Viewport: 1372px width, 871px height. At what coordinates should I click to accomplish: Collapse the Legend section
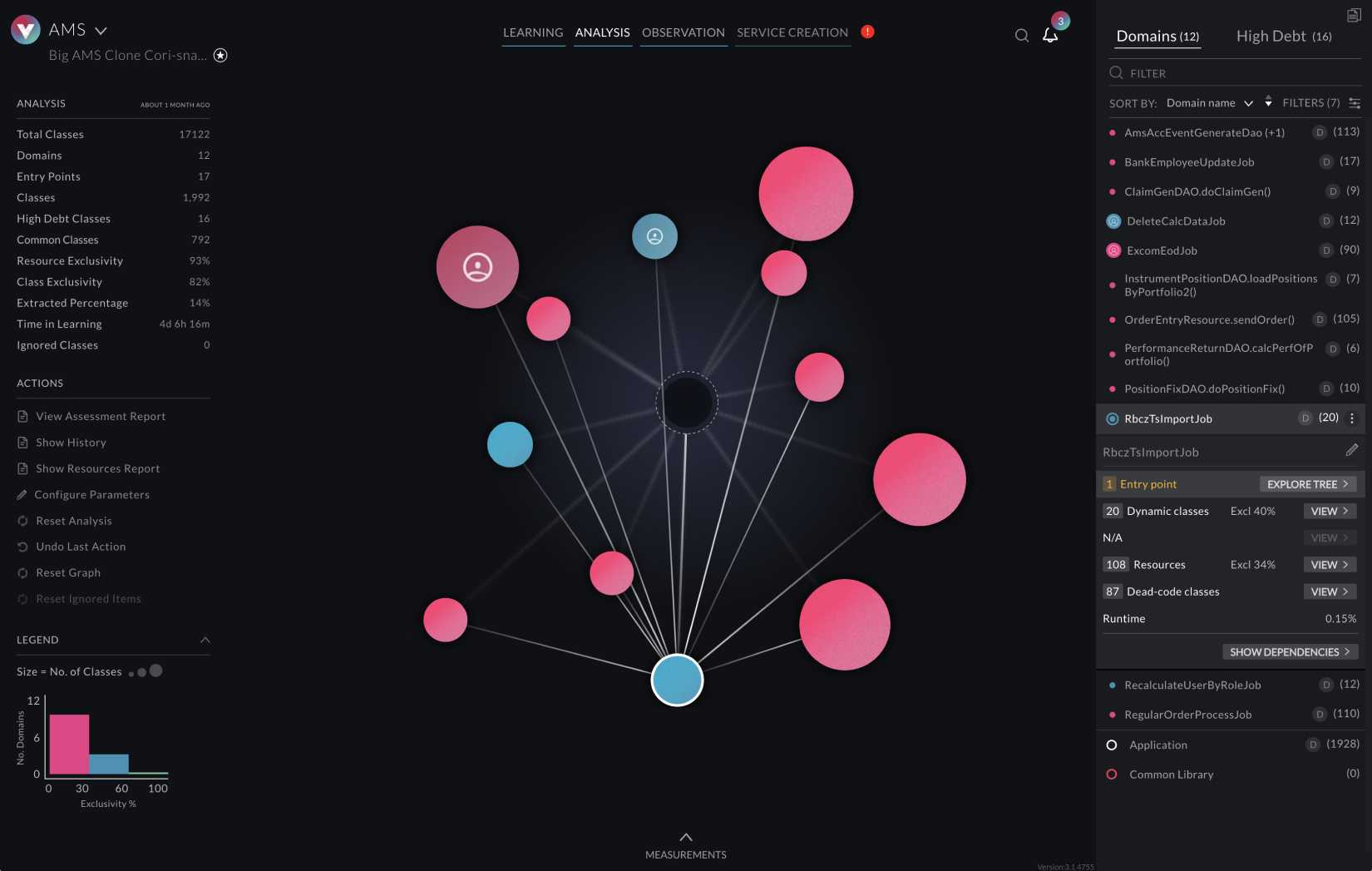[205, 640]
